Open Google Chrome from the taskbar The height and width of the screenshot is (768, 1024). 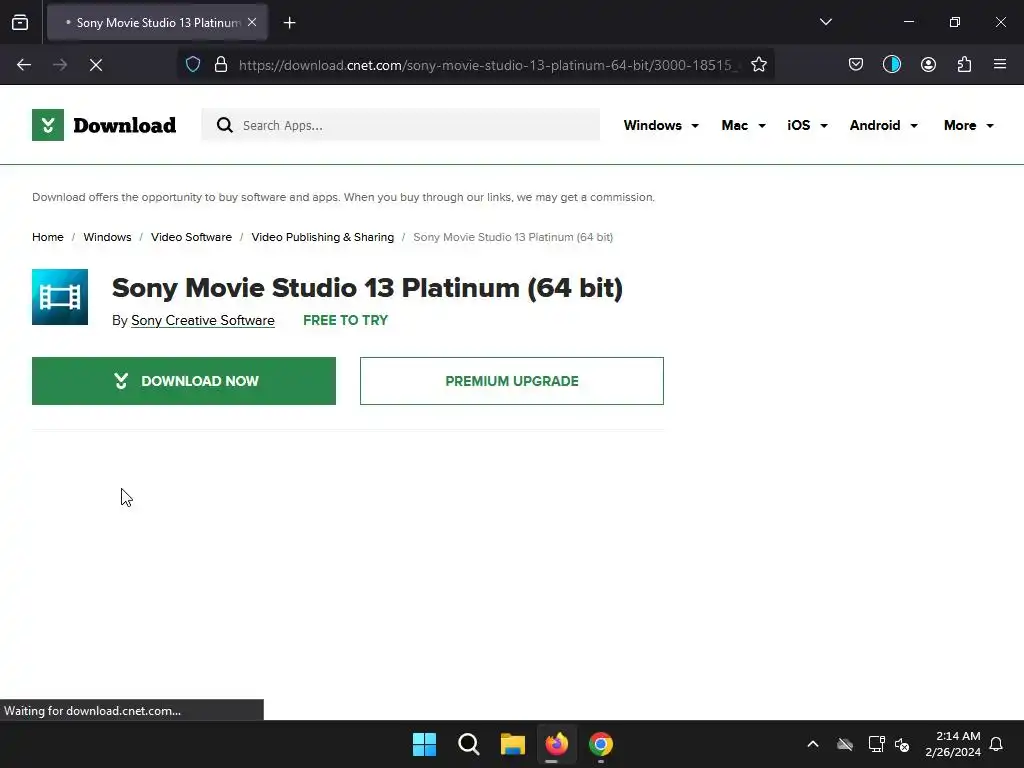coord(601,744)
